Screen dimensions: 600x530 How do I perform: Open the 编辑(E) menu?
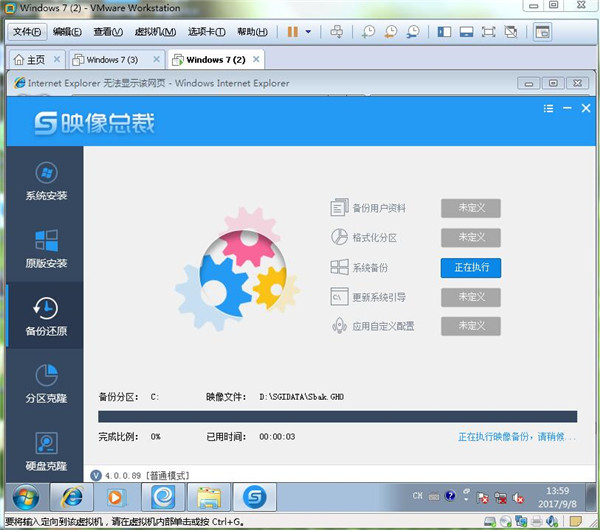pyautogui.click(x=67, y=32)
